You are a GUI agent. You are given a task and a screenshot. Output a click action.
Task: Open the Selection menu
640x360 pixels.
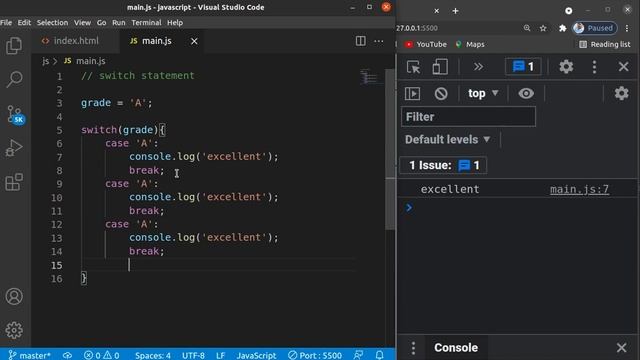(x=52, y=23)
